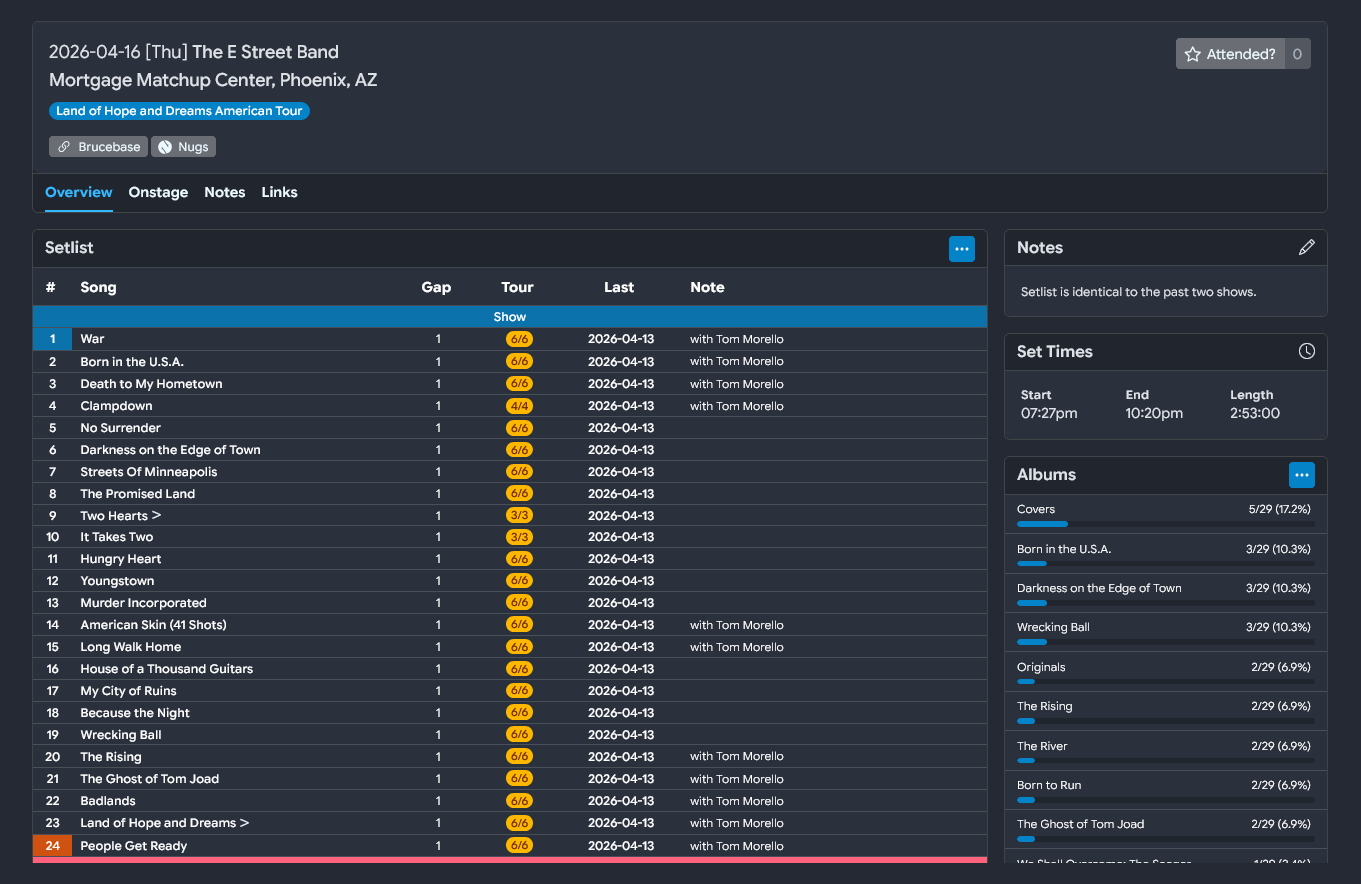This screenshot has width=1361, height=884.
Task: Open the Setlist three-dot options menu
Action: tap(961, 249)
